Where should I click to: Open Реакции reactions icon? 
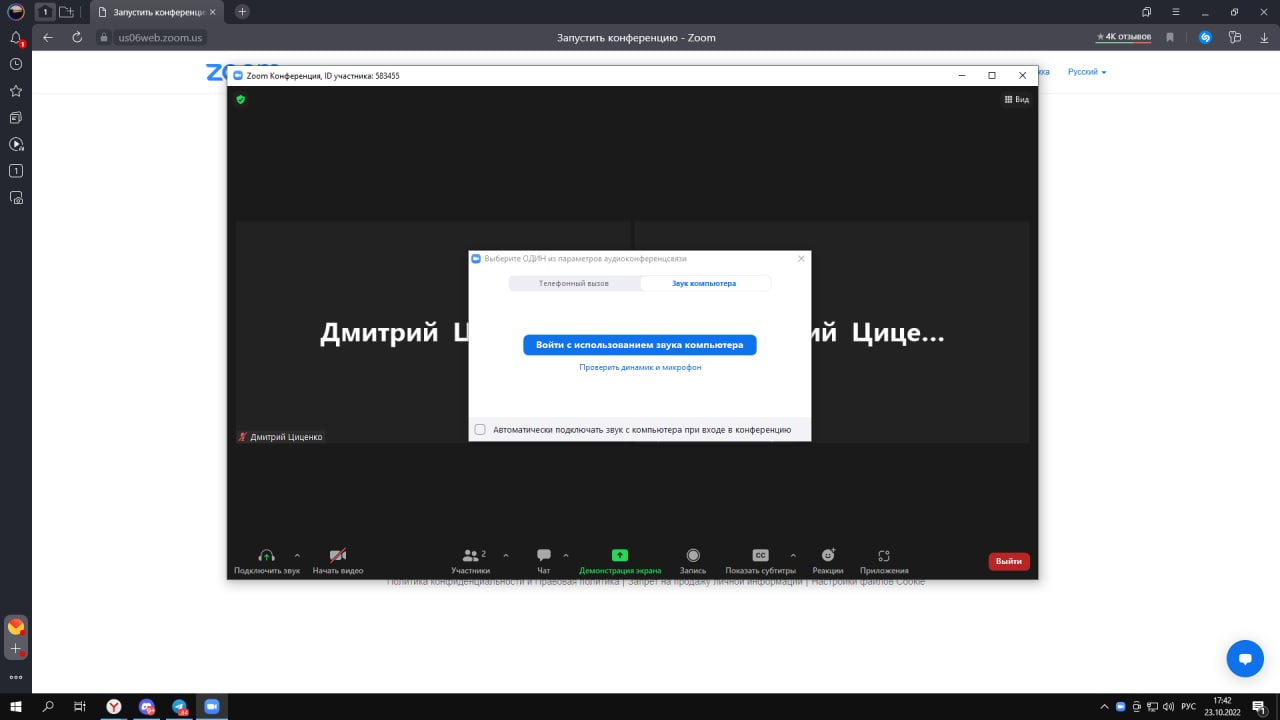tap(828, 555)
